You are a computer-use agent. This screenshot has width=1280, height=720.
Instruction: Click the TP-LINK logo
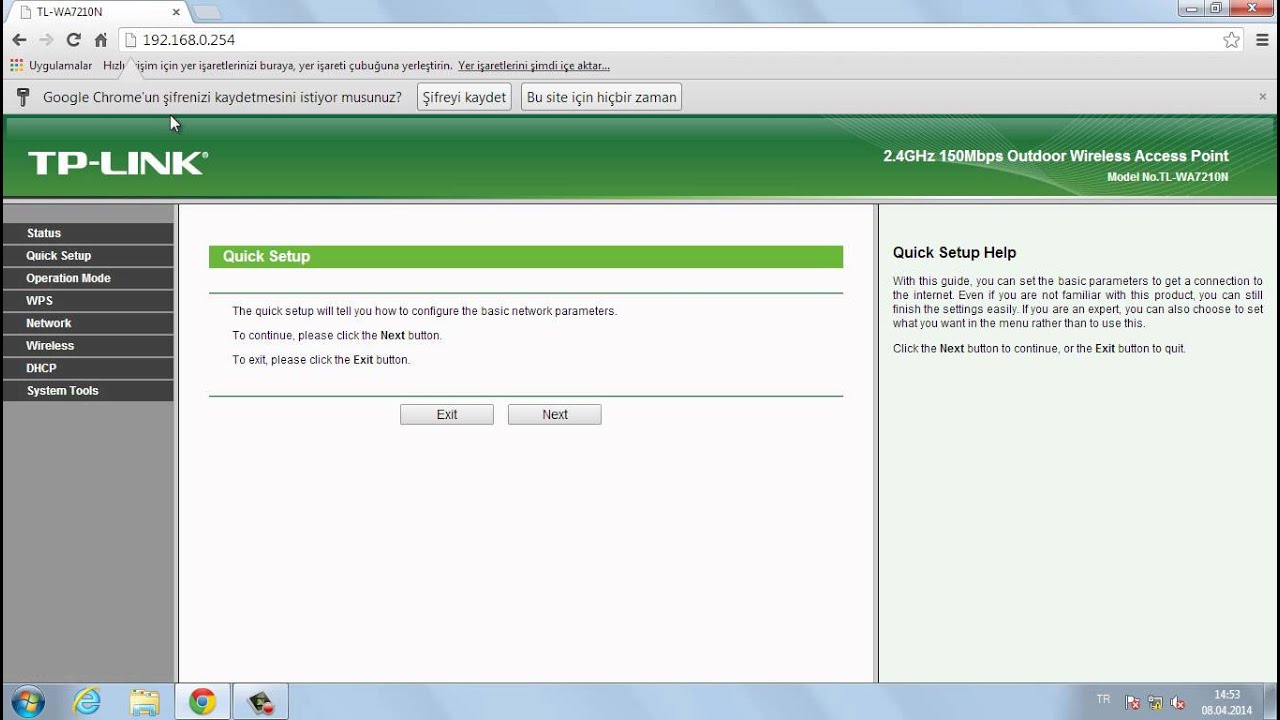click(x=118, y=163)
